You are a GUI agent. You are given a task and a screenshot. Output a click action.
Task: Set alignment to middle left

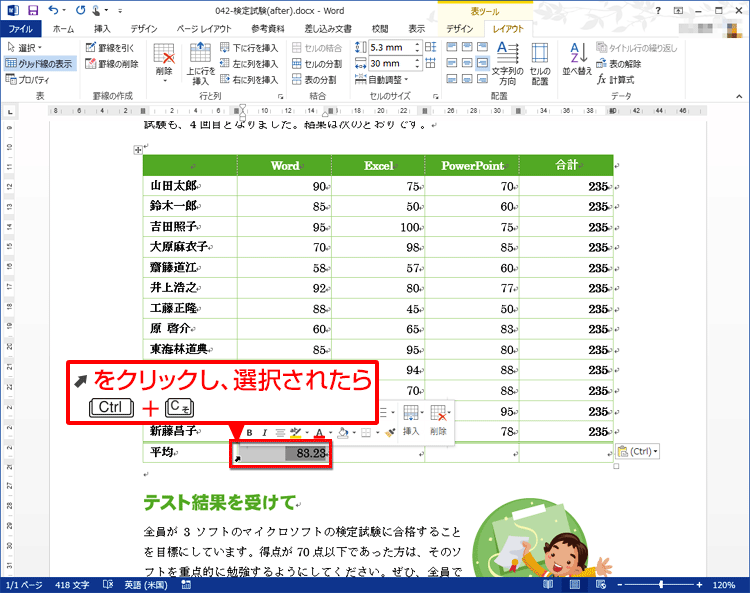pyautogui.click(x=452, y=63)
